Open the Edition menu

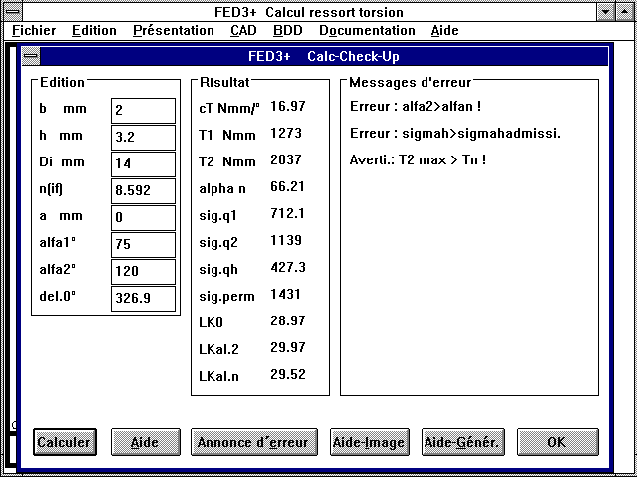pos(94,30)
